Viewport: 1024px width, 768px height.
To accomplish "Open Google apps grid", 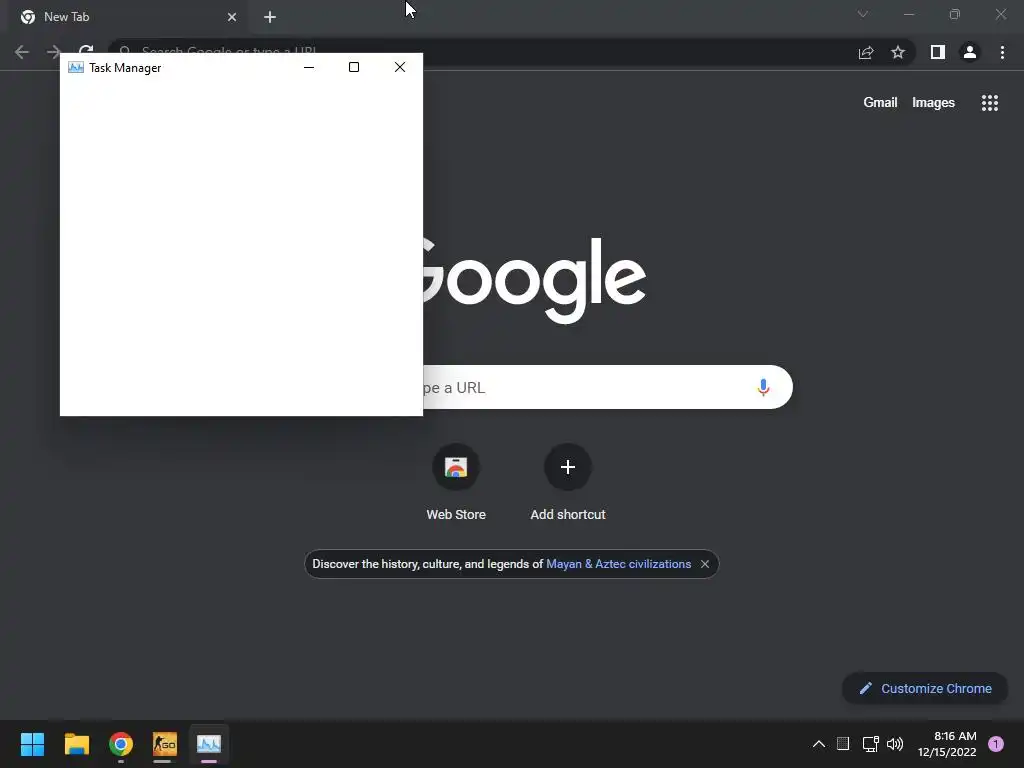I will (990, 103).
